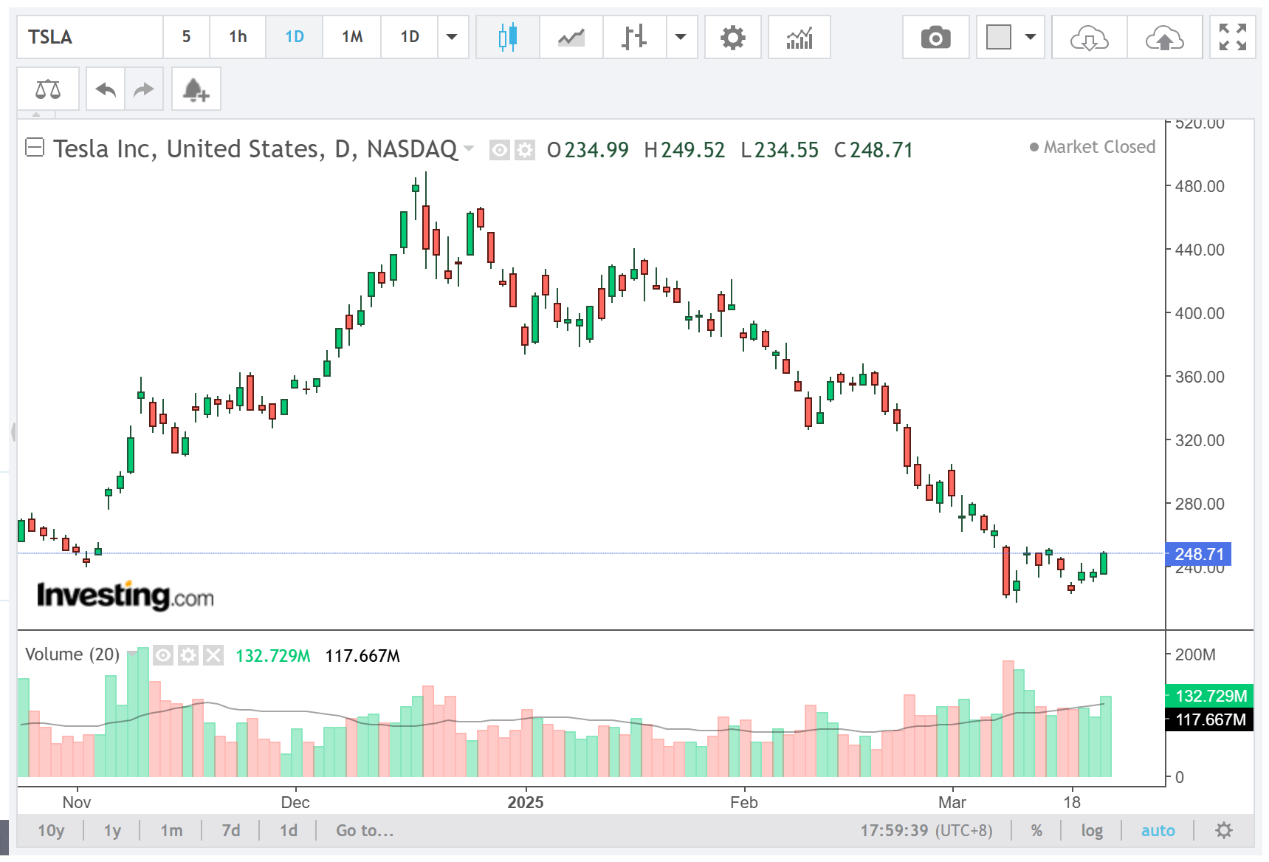Load chart layout via cloud download icon
This screenshot has width=1269, height=862.
coord(1089,38)
